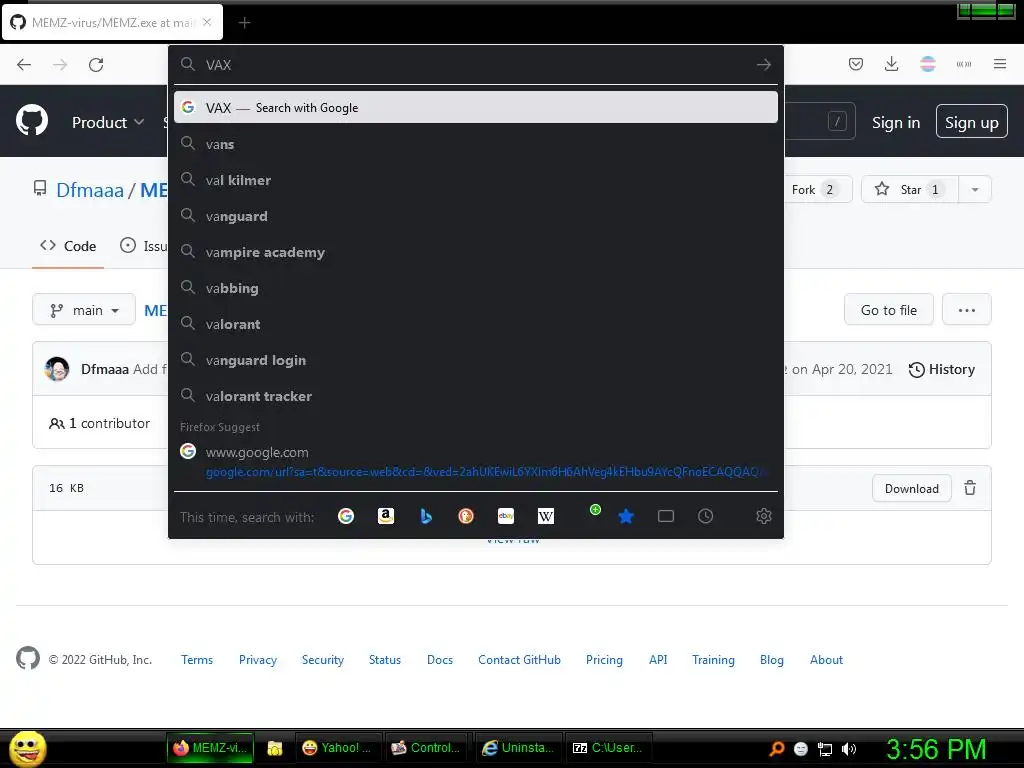This screenshot has height=768, width=1024.
Task: Switch to the Code tab
Action: (68, 246)
